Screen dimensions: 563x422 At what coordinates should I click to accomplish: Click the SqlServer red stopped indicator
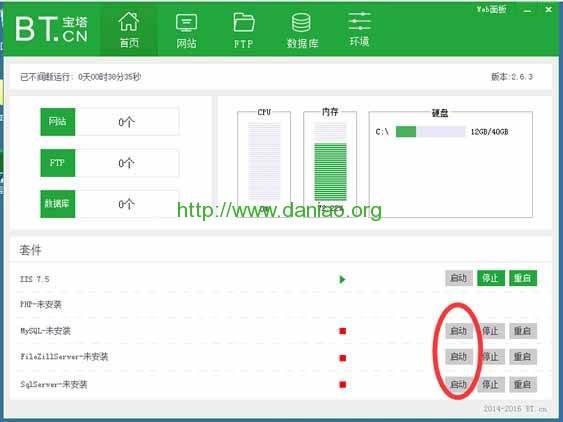343,385
